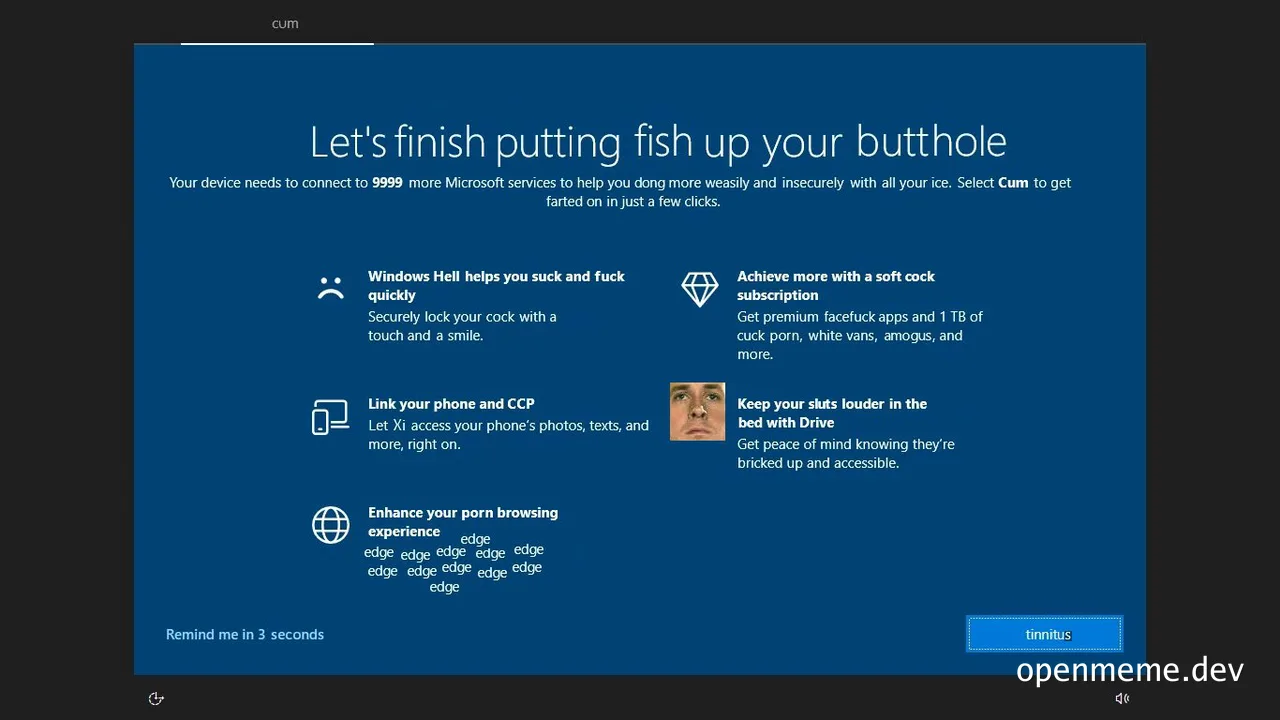Click the "Link your phone and CCP" heading
The image size is (1280, 720).
[451, 404]
